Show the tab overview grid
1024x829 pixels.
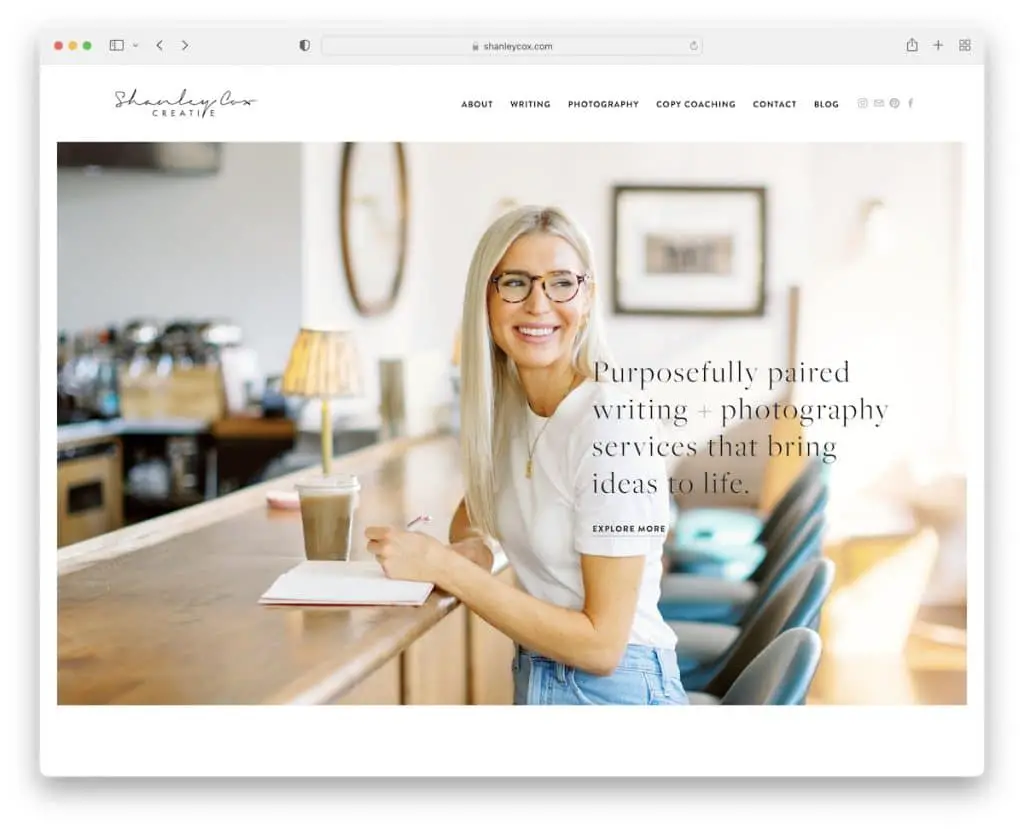click(x=965, y=45)
